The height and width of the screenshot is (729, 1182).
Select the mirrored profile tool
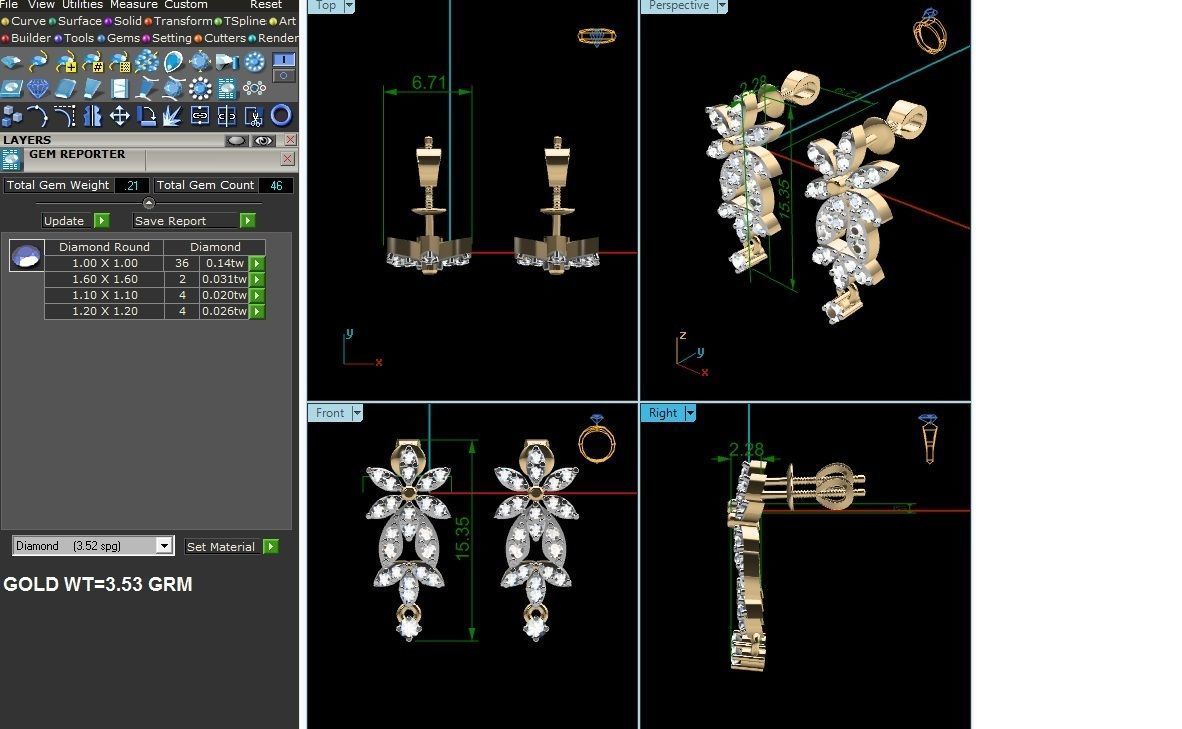click(92, 116)
